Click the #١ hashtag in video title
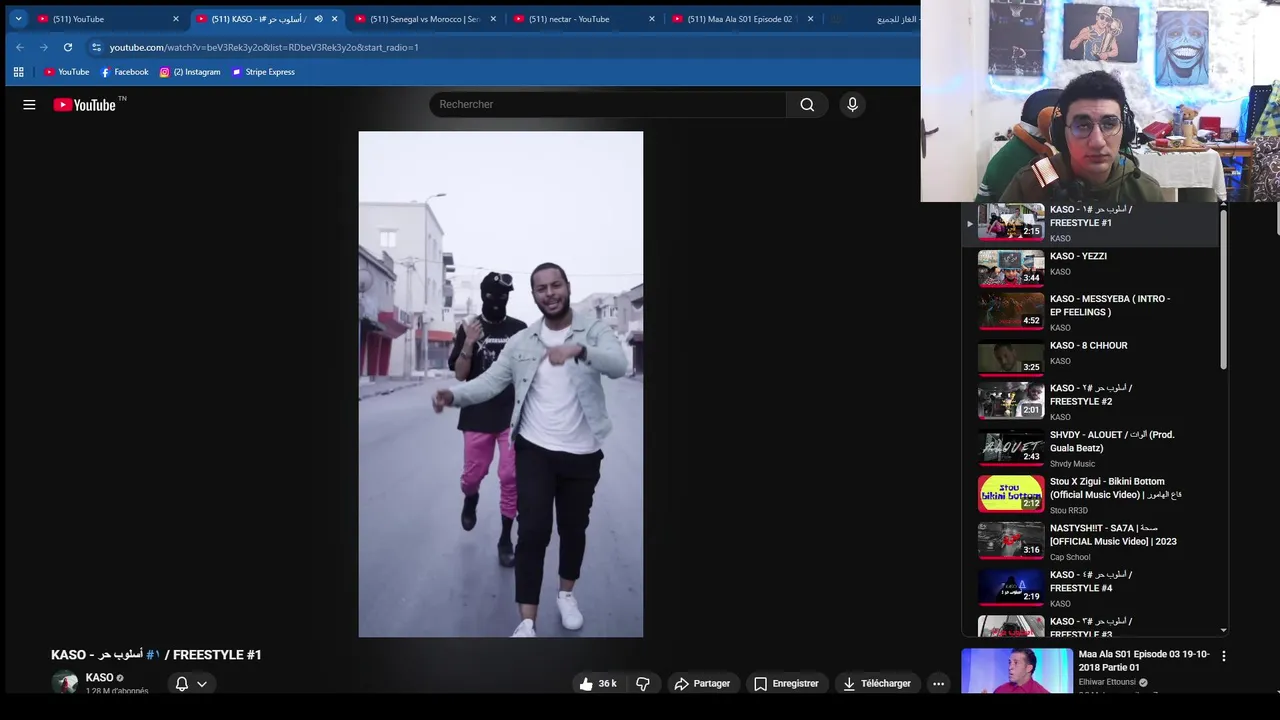Screen dimensions: 1280x720 153,655
